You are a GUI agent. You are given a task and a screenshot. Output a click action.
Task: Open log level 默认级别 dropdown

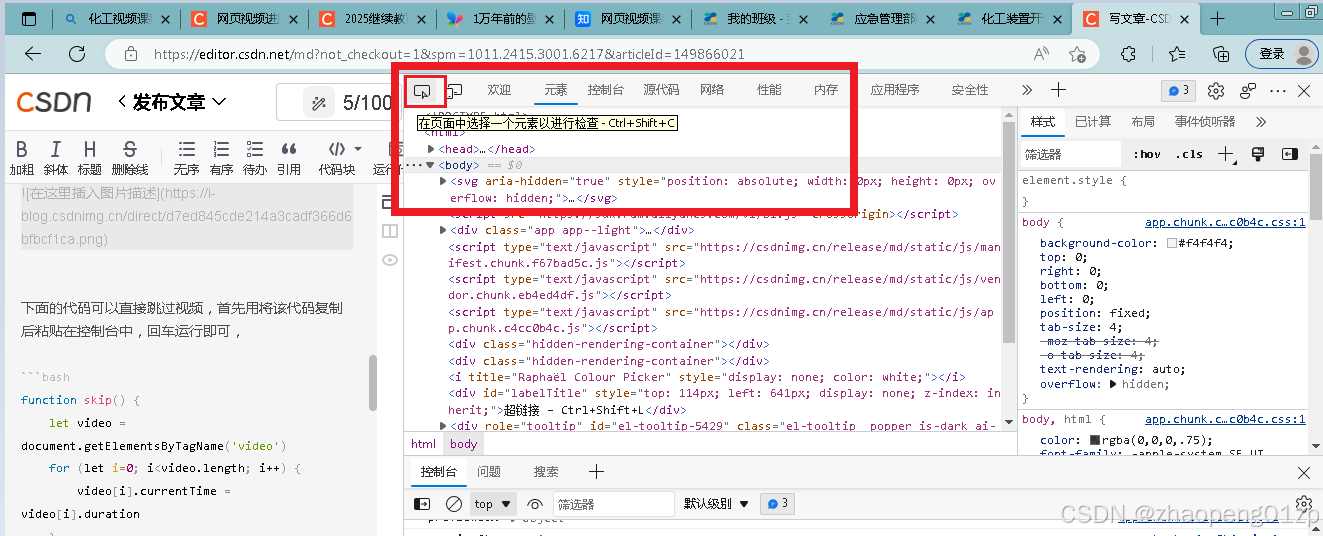716,504
